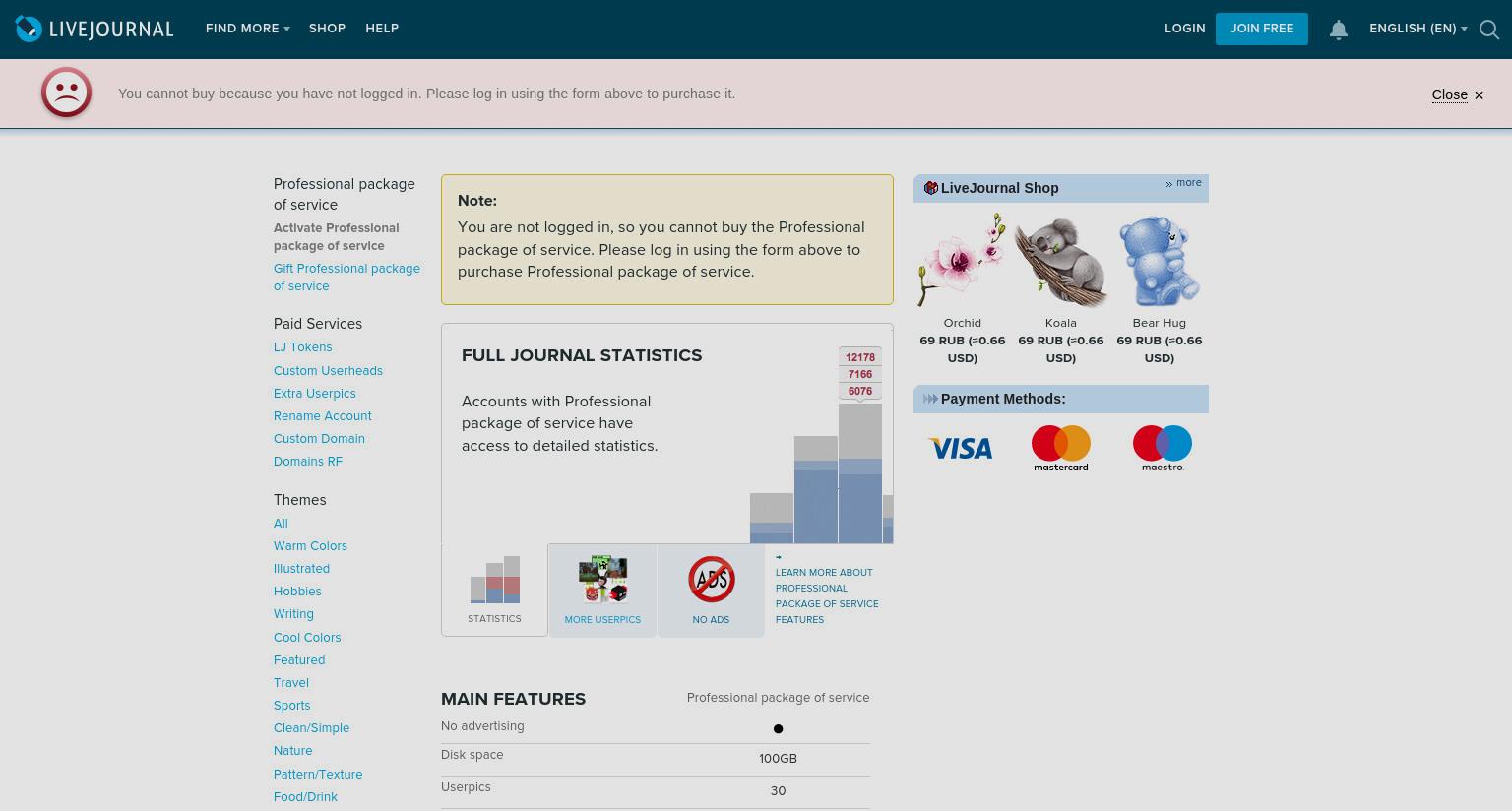The width and height of the screenshot is (1512, 811).
Task: Open the LJ Tokens link
Action: pyautogui.click(x=303, y=347)
